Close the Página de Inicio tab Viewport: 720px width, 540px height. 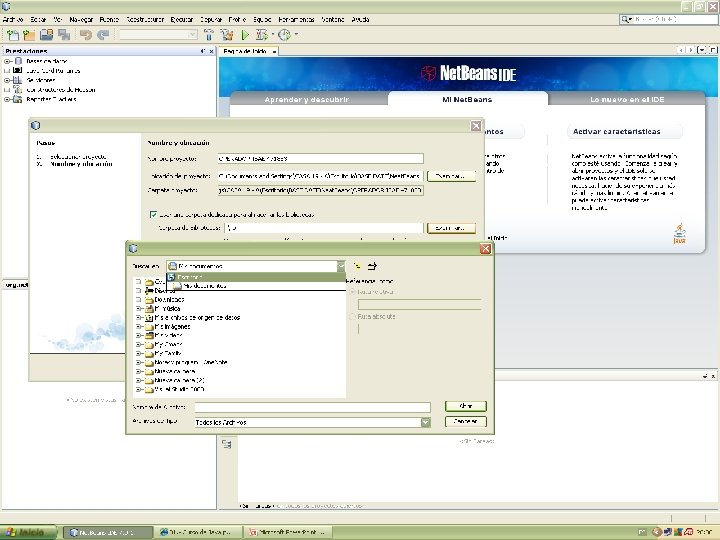pos(275,51)
